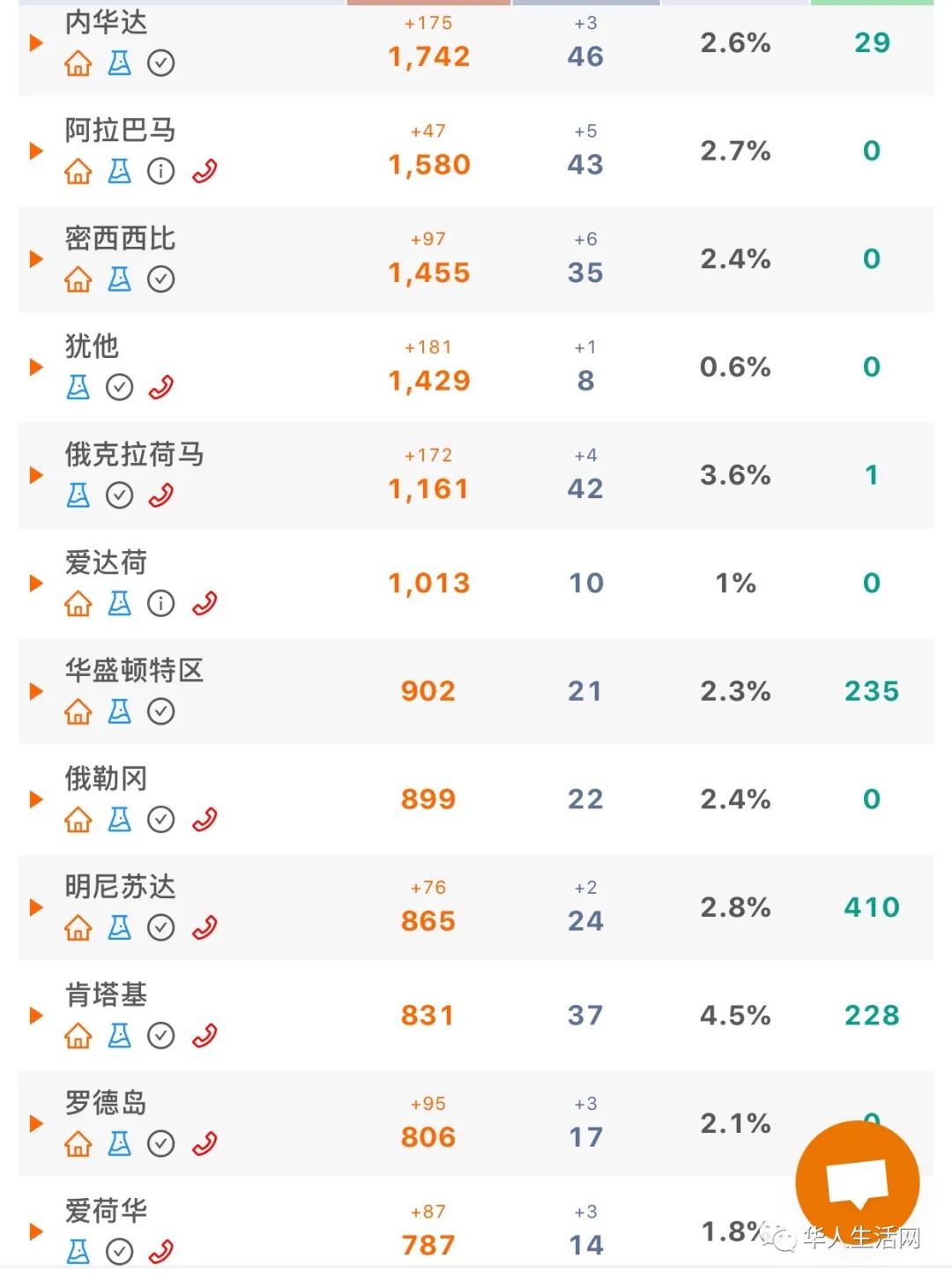The image size is (952, 1280).
Task: Click the checkmark circle icon for 密西西比
Action: tap(160, 279)
